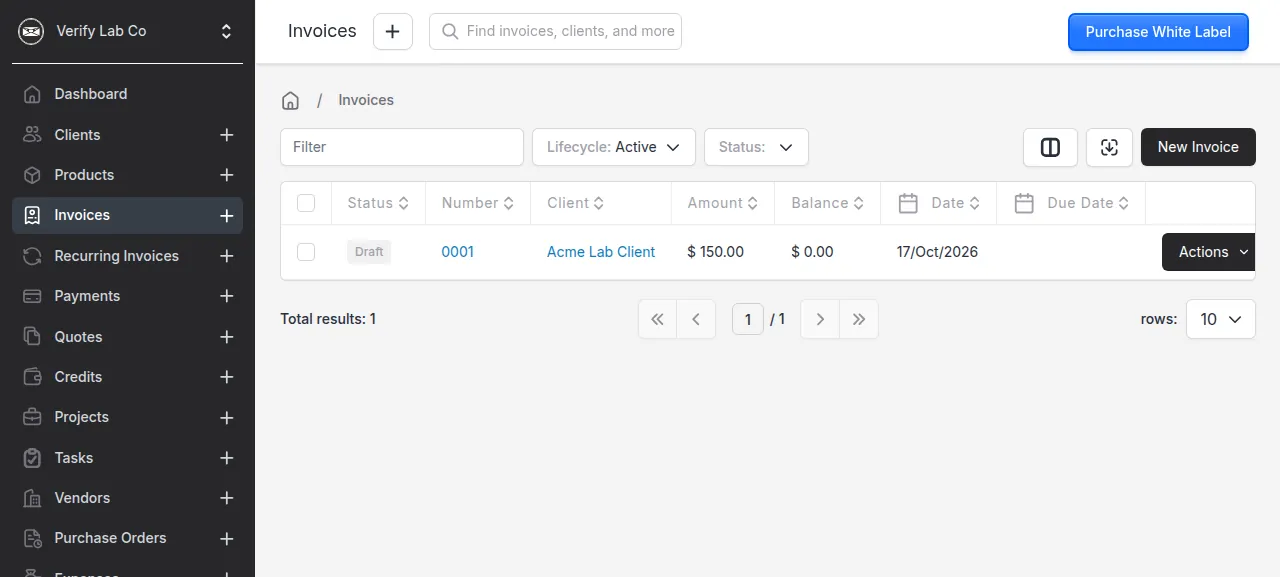Click the Clients people icon in the sidebar

tap(33, 134)
